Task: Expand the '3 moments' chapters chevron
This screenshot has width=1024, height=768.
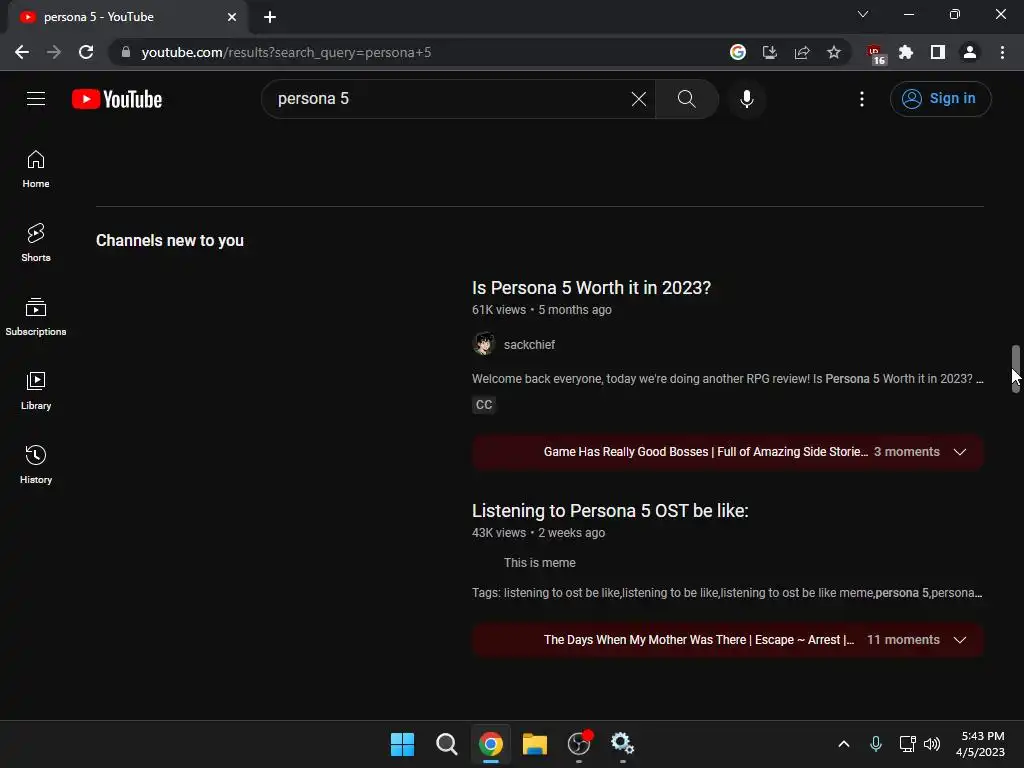Action: point(959,452)
